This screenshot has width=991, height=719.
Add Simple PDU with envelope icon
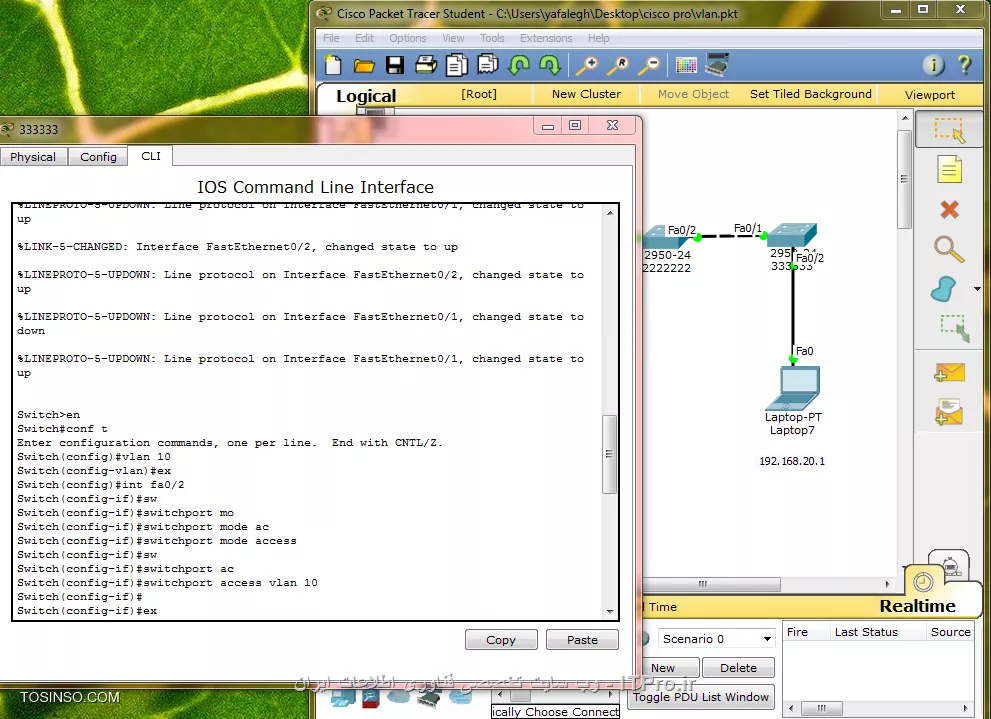tap(949, 373)
